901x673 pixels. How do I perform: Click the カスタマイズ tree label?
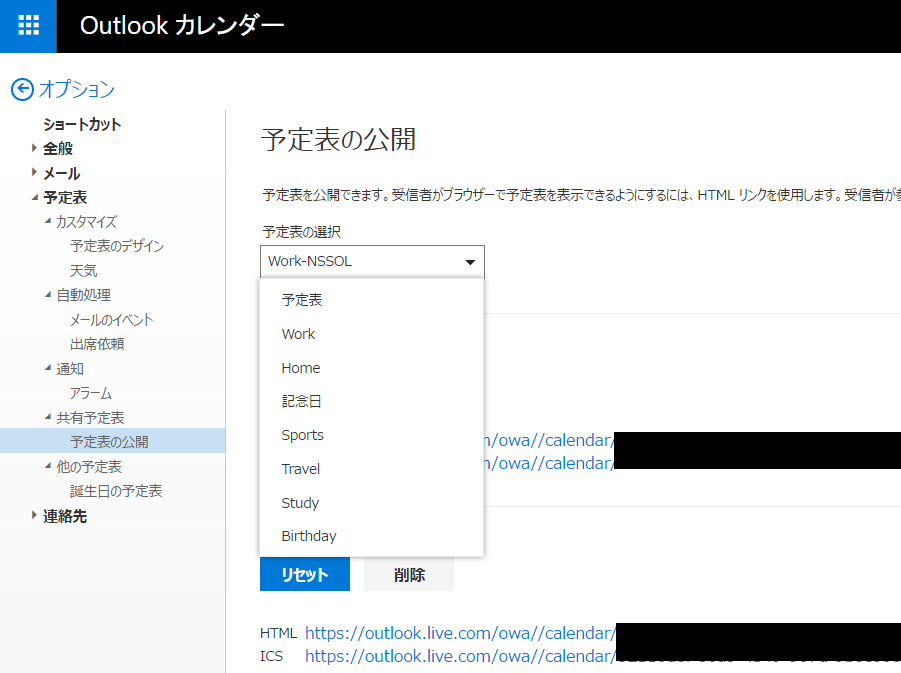pyautogui.click(x=87, y=221)
